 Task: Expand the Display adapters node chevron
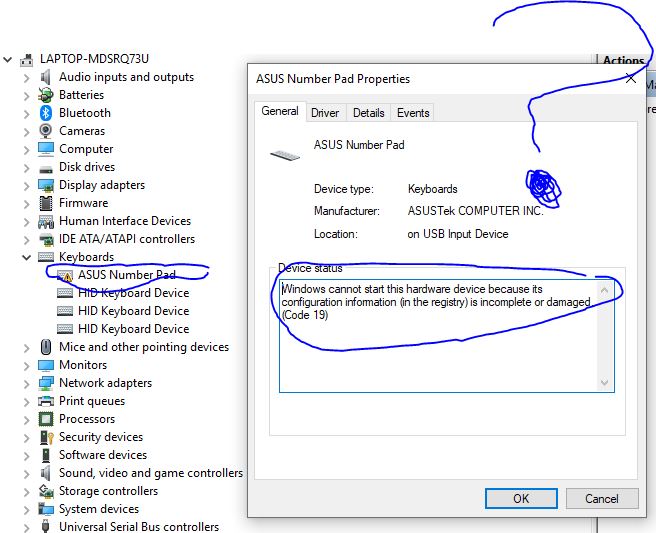(x=26, y=186)
